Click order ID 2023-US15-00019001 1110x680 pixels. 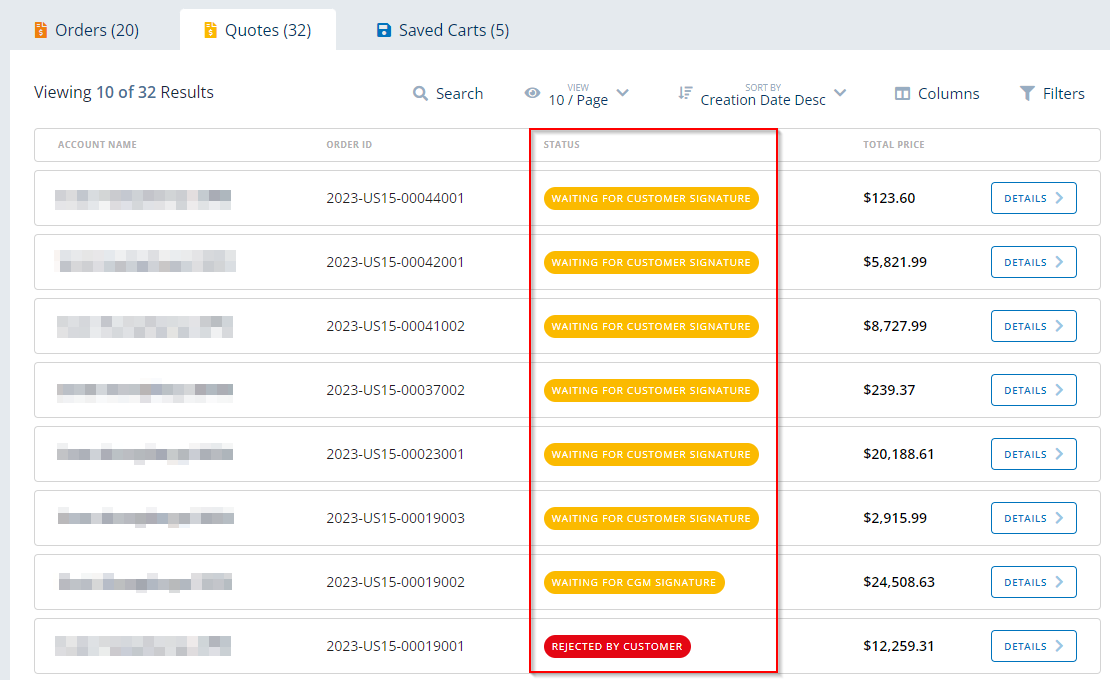(x=395, y=646)
